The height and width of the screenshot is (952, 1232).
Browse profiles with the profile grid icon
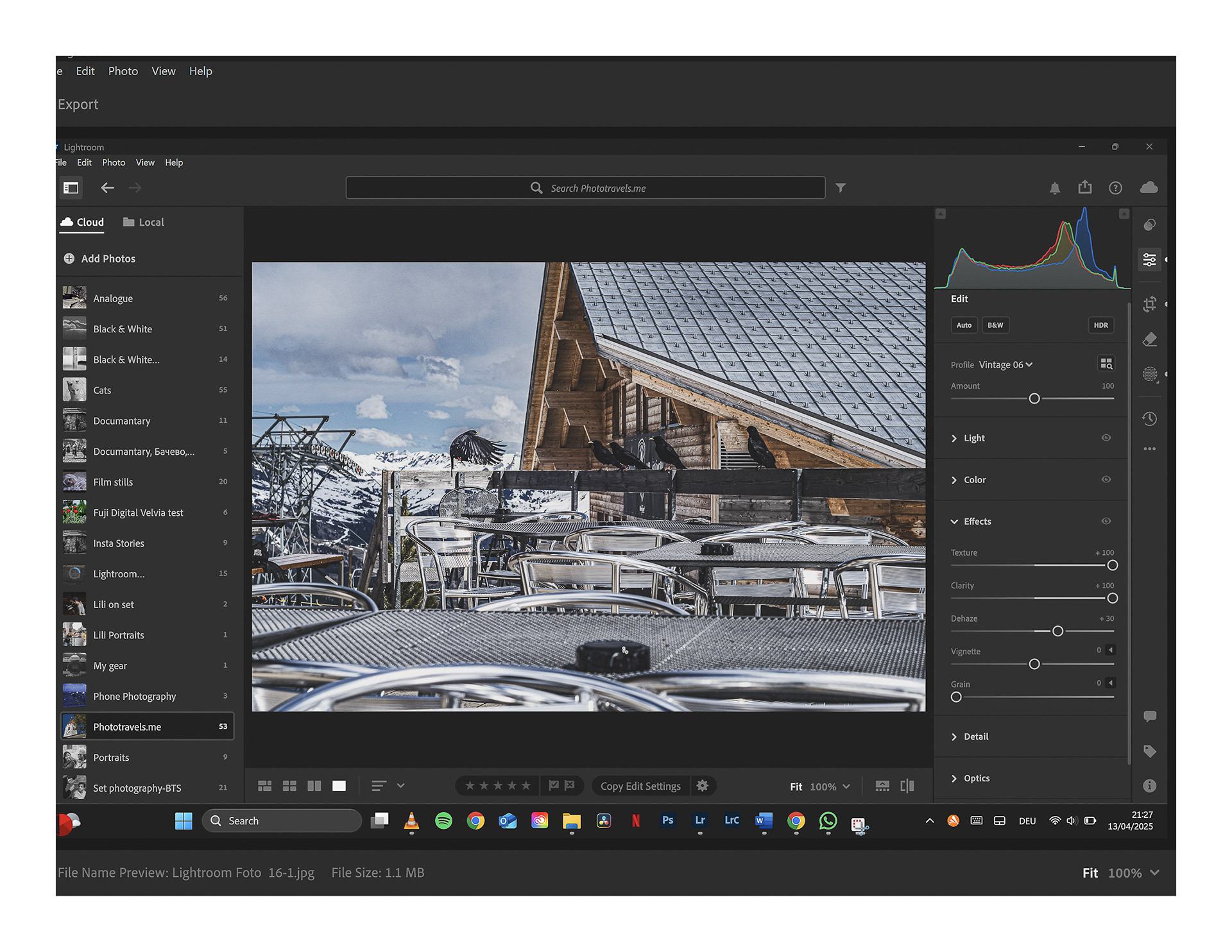click(1106, 364)
